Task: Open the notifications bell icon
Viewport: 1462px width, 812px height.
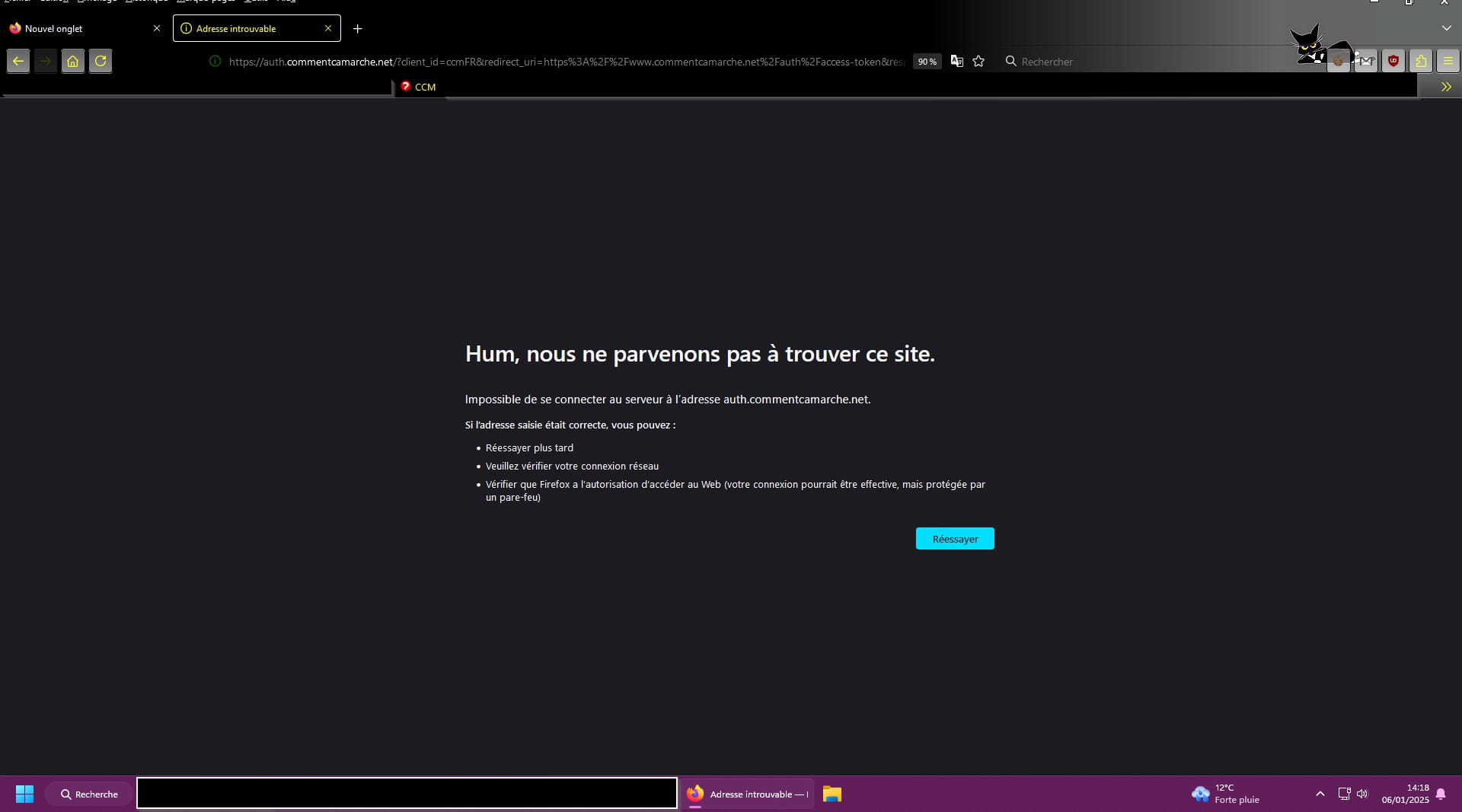Action: click(x=1441, y=794)
